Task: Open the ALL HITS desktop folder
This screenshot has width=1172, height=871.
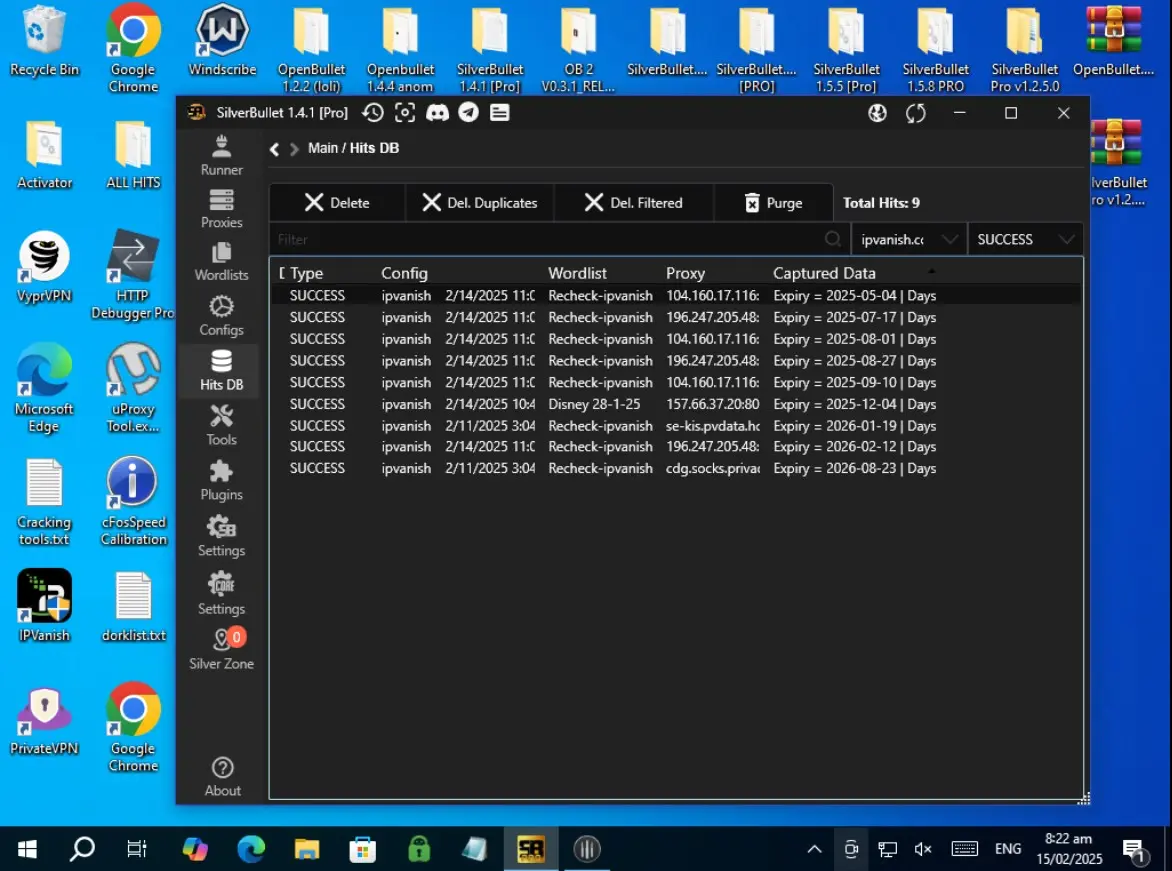Action: coord(133,154)
